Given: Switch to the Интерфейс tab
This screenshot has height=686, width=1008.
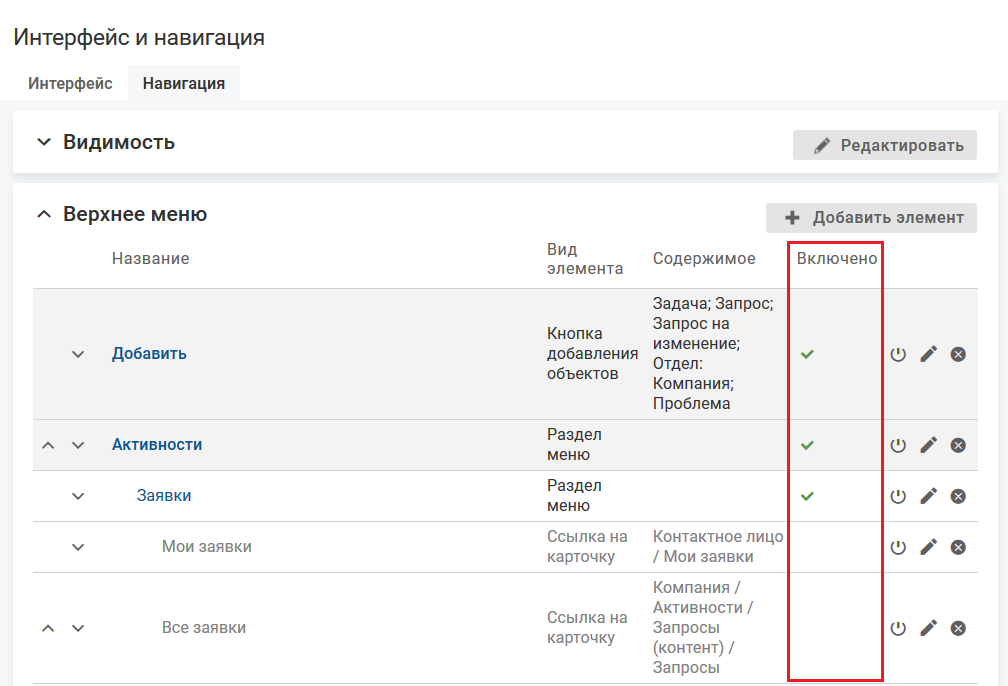Looking at the screenshot, I should (70, 83).
